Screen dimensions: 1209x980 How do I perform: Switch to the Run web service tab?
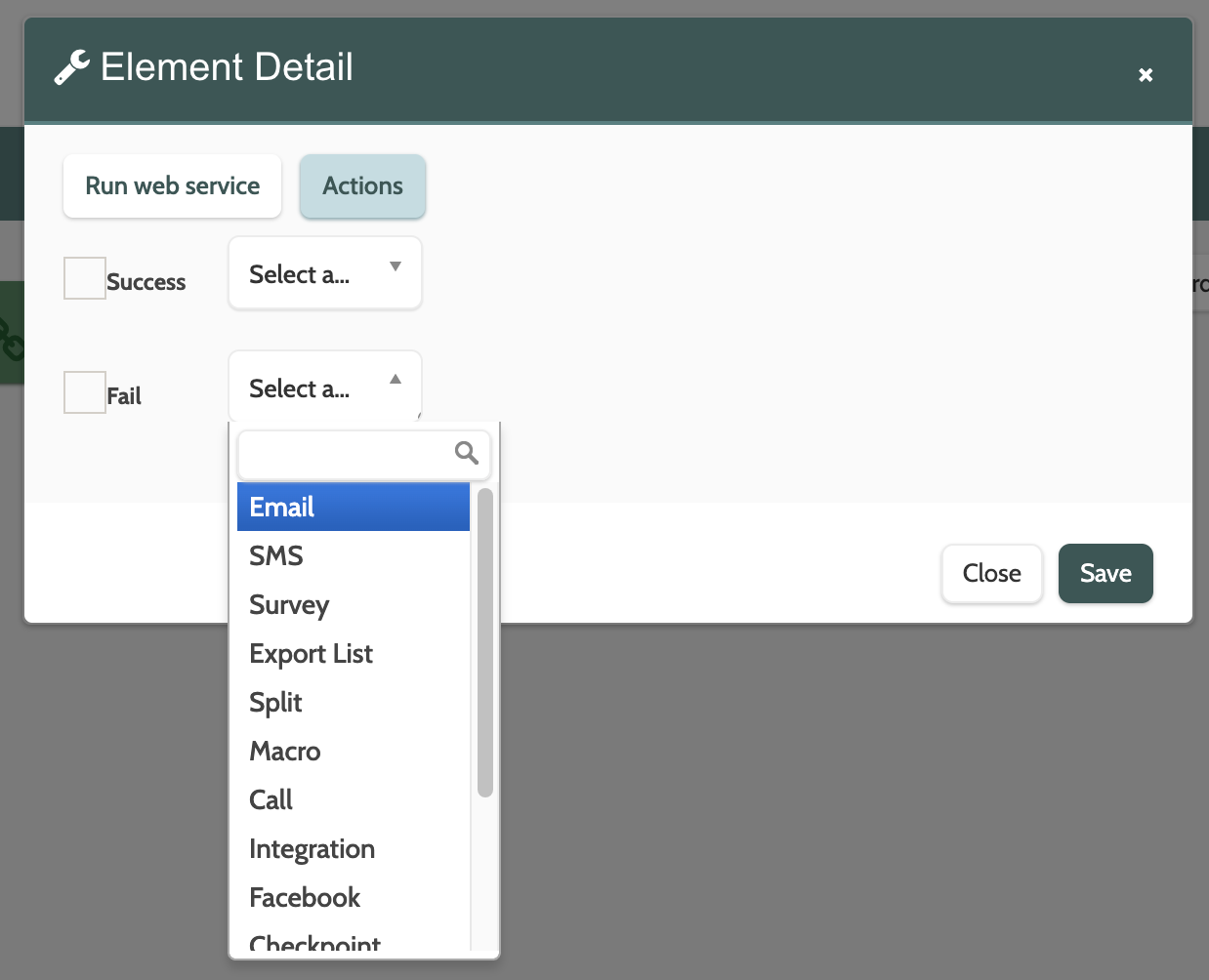[173, 186]
